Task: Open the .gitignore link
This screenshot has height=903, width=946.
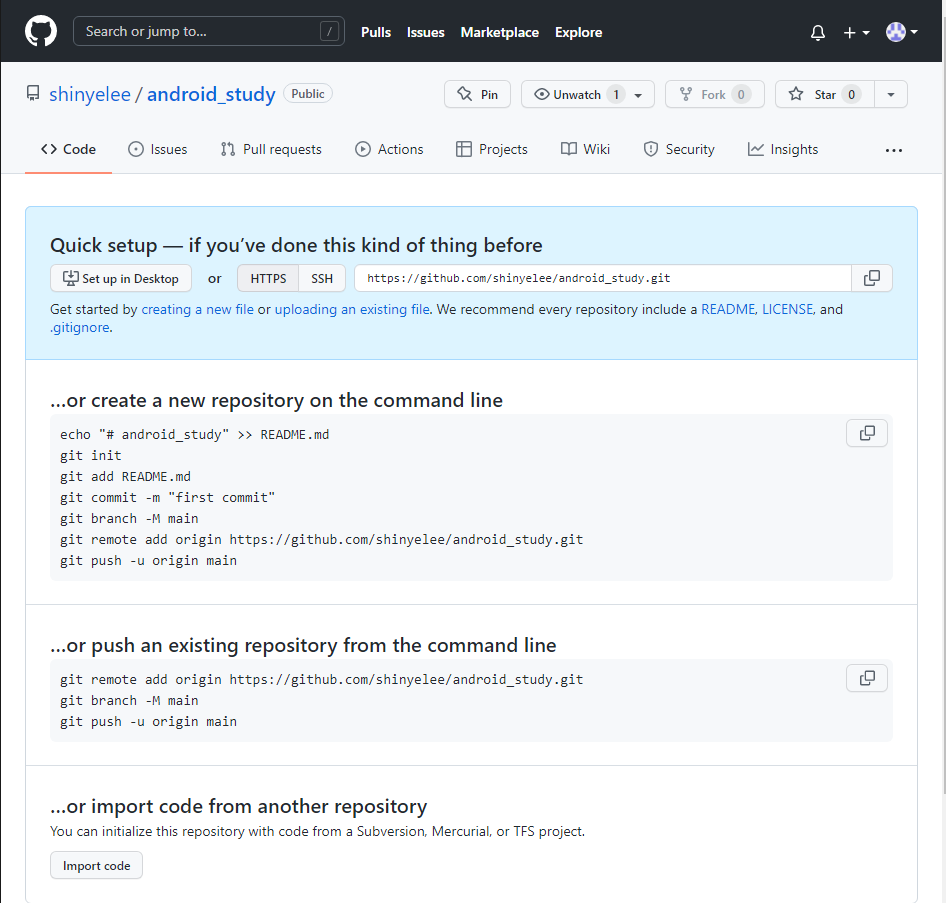Action: (80, 328)
